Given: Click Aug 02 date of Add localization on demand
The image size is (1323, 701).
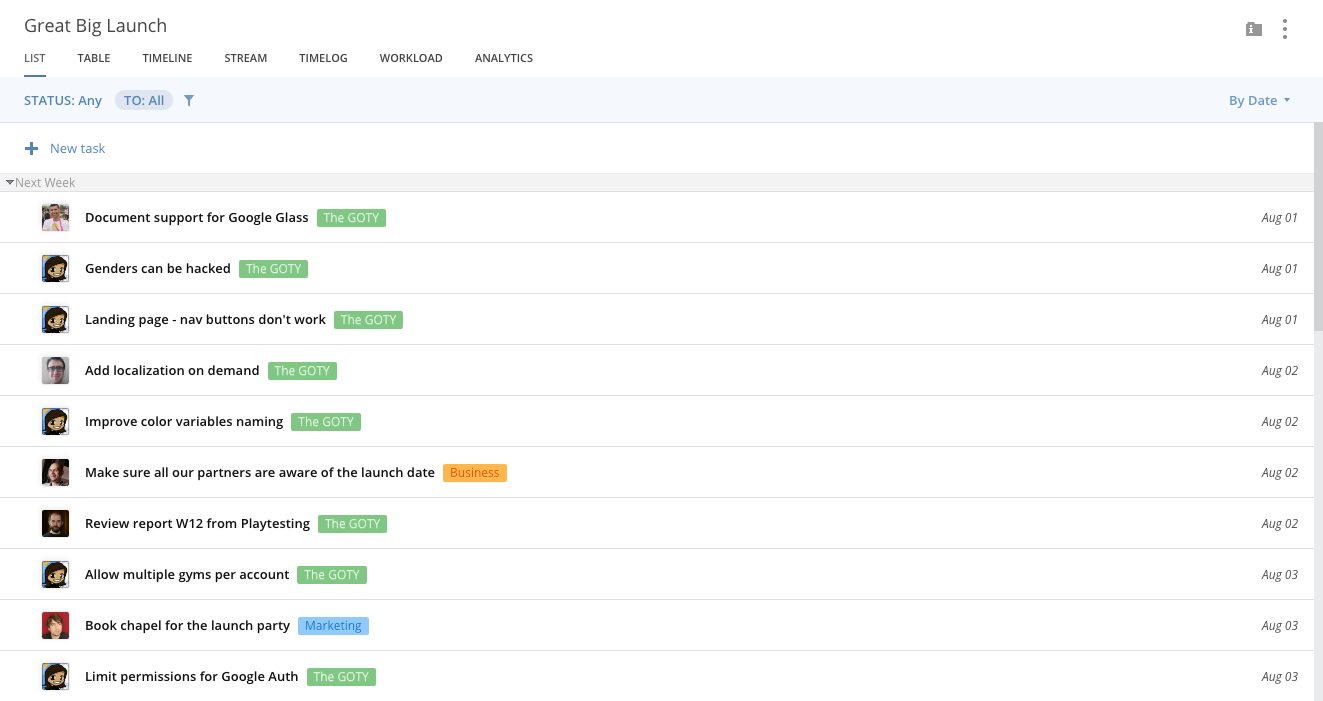Looking at the screenshot, I should pyautogui.click(x=1279, y=370).
